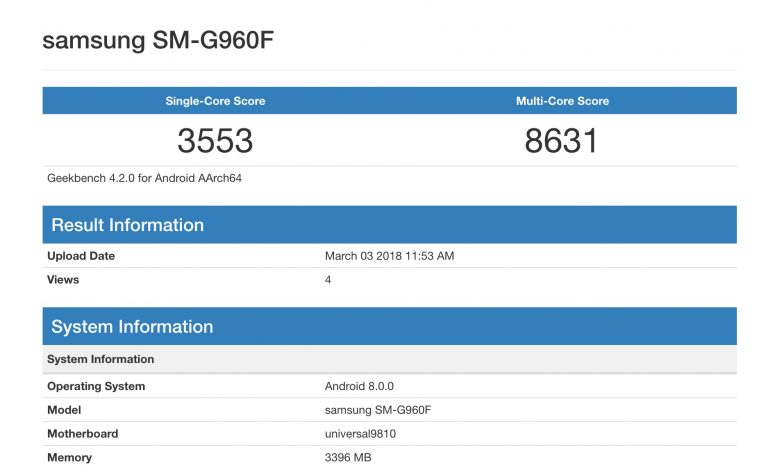Select the single-core score 3553
The height and width of the screenshot is (472, 768).
pyautogui.click(x=215, y=141)
